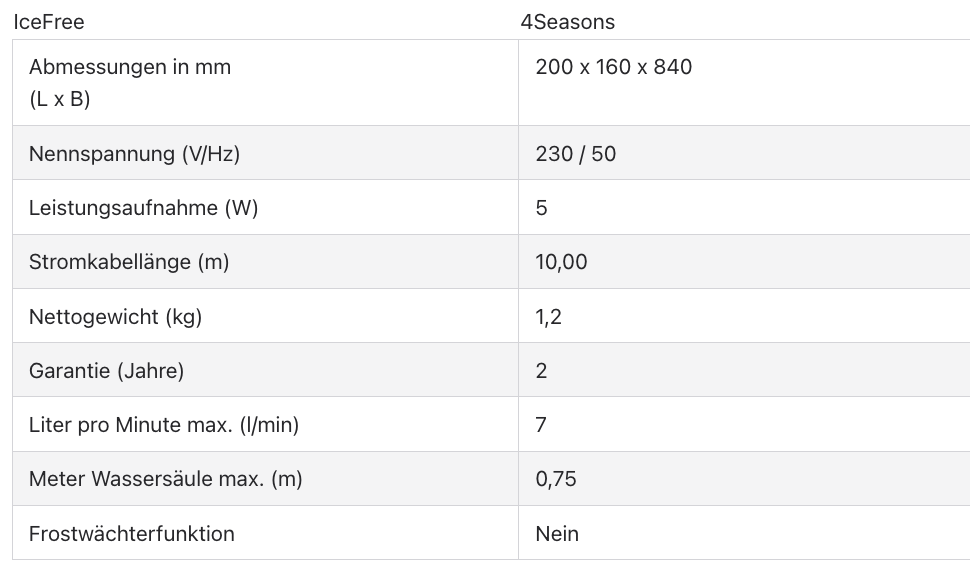
Task: Select the Frostwächterfunktion label
Action: tap(132, 534)
